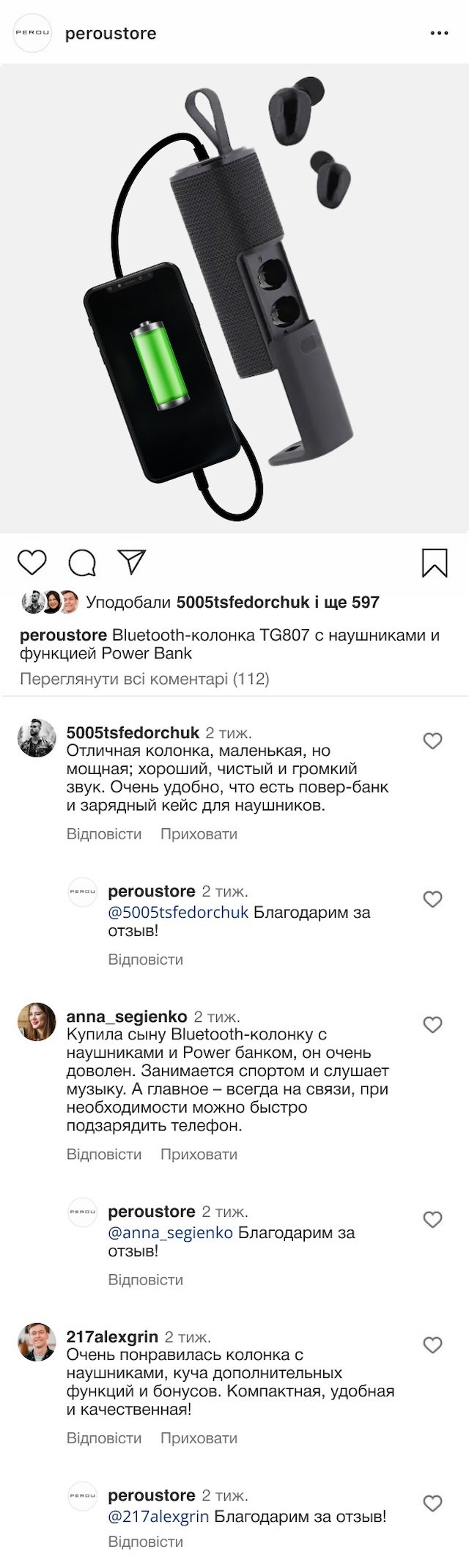Hide anna_segienko's comment with Приховати
Image resolution: width=469 pixels, height=1568 pixels.
199,1155
